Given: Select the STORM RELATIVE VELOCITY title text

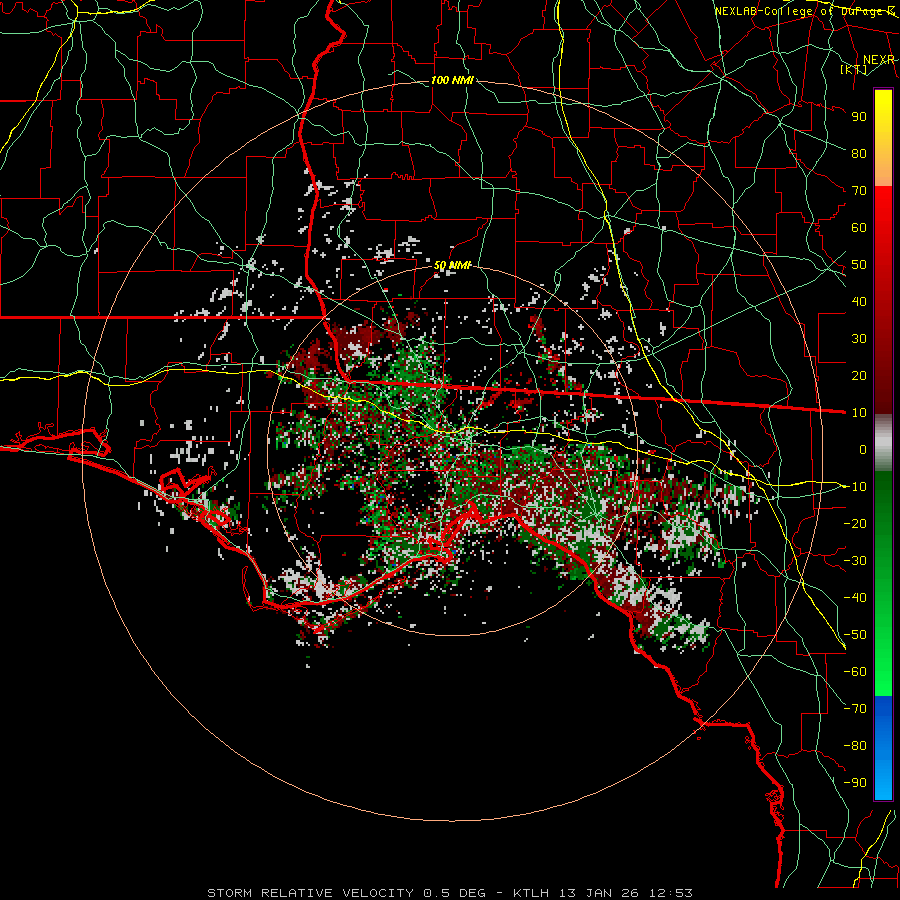Looking at the screenshot, I should pyautogui.click(x=310, y=893).
